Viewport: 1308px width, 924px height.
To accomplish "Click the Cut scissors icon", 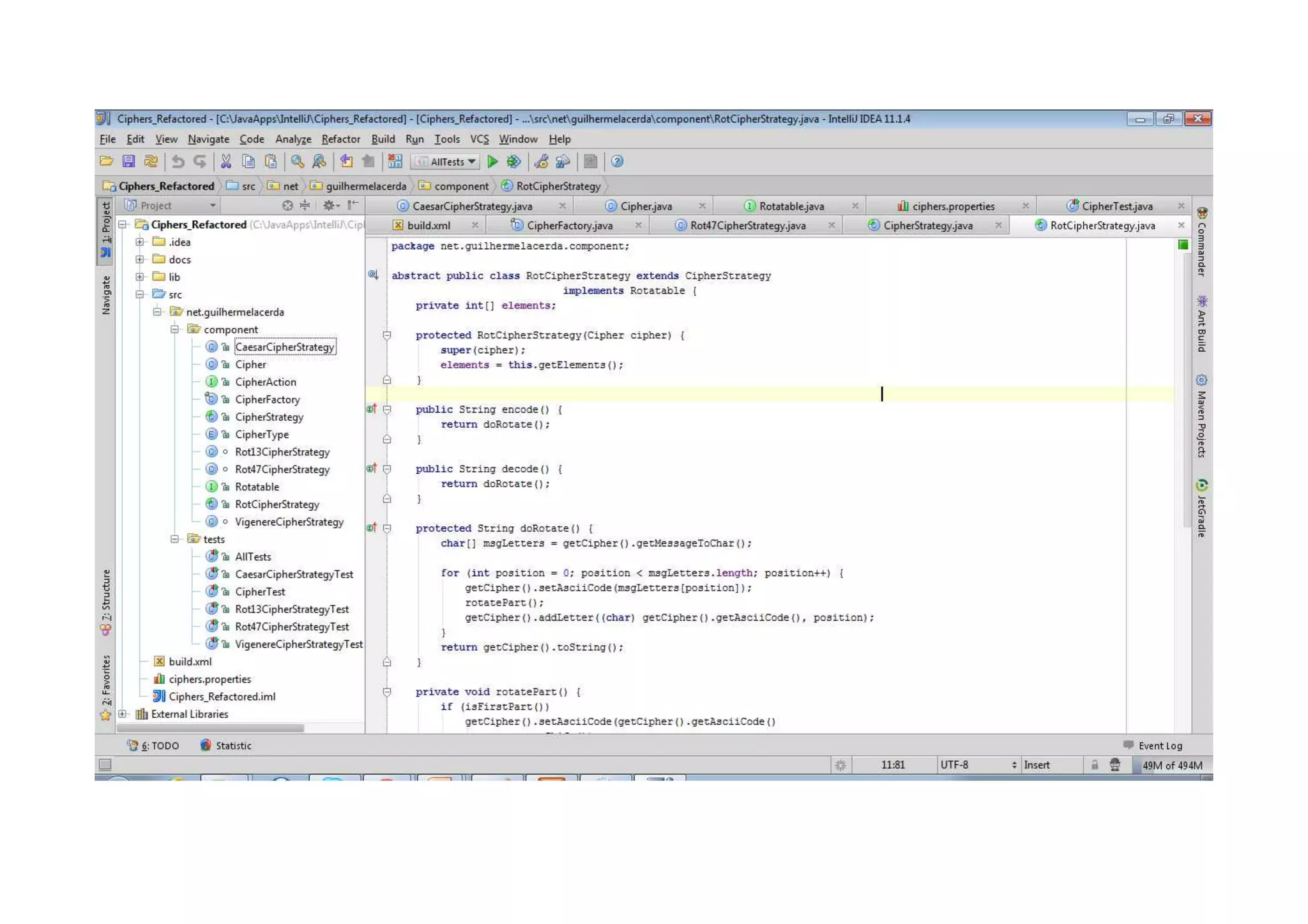I will [225, 162].
